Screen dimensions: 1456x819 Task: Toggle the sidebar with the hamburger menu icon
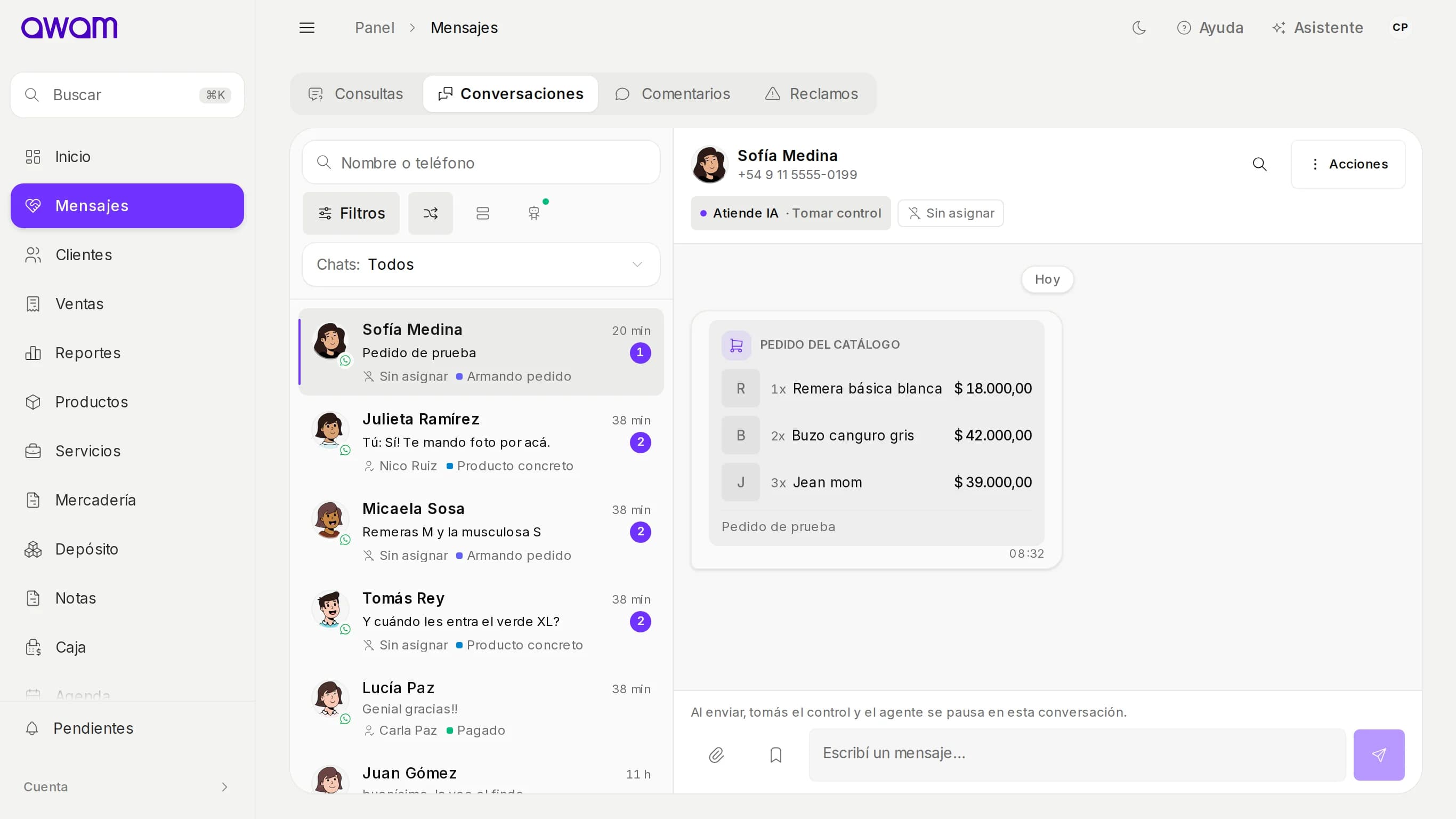(306, 28)
